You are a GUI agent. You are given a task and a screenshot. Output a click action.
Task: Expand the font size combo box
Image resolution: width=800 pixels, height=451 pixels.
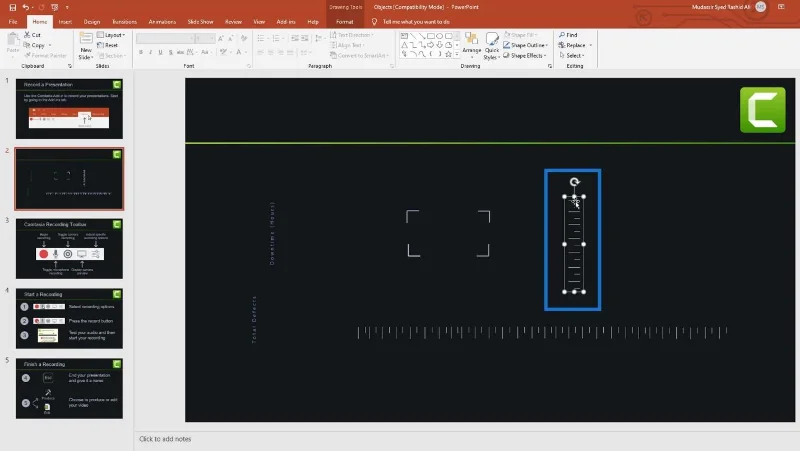(212, 38)
